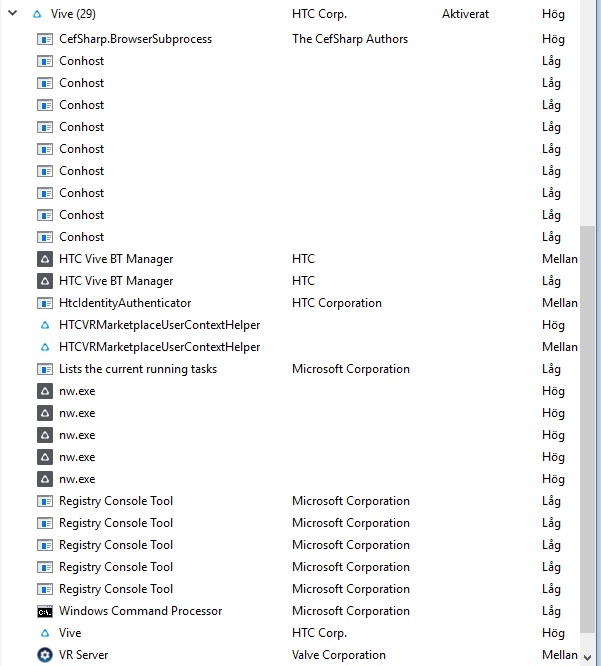Click the HtcIdentityAuthenticator icon
Viewport: 601px width, 666px height.
(x=45, y=303)
